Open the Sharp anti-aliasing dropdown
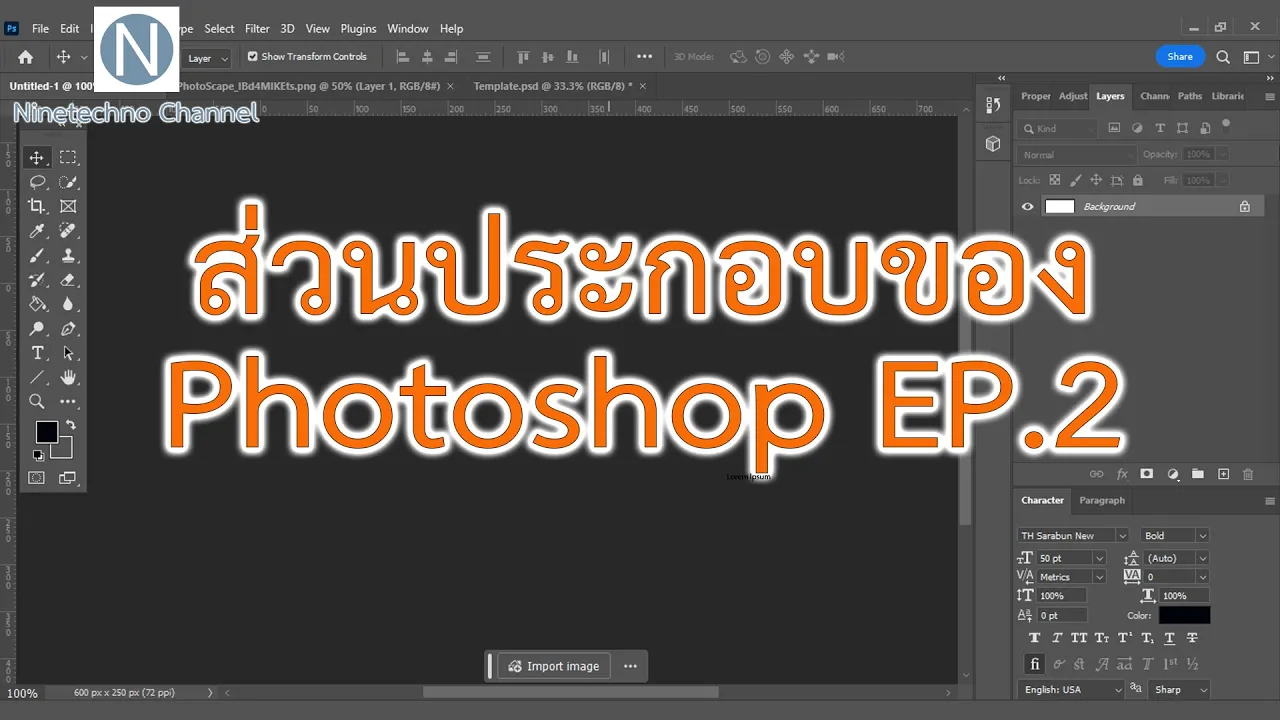Viewport: 1280px width, 720px height. click(x=1180, y=690)
